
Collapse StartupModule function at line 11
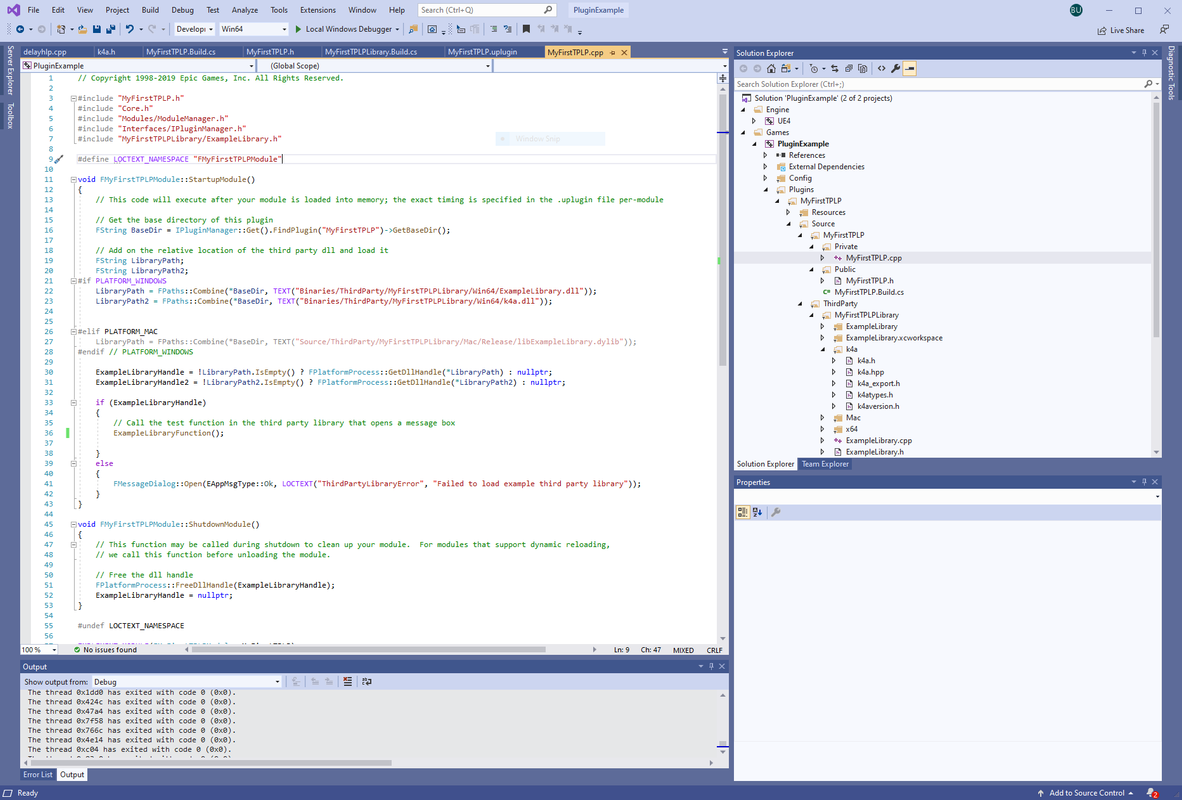[73, 179]
